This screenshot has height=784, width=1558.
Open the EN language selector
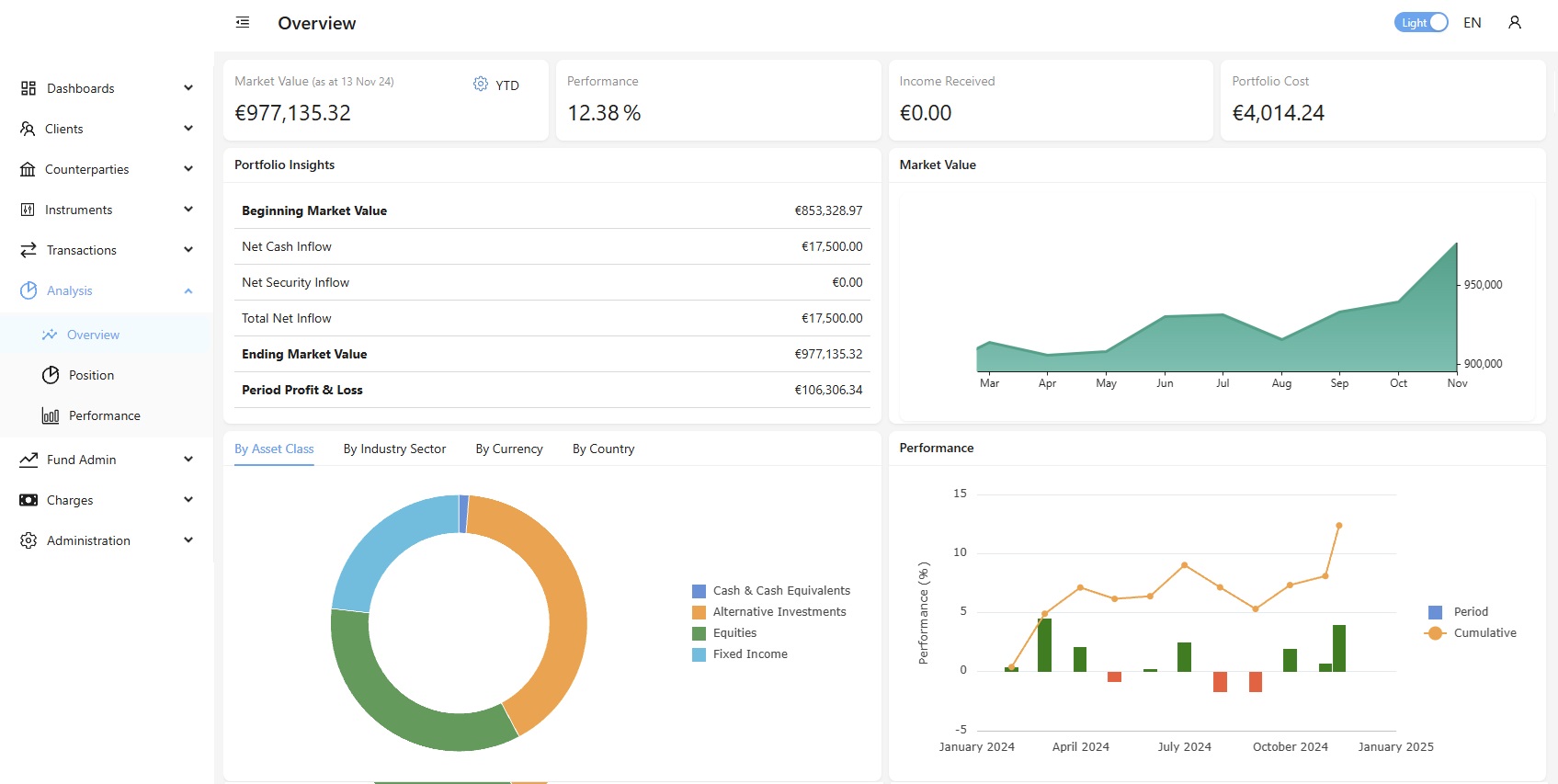click(x=1473, y=22)
